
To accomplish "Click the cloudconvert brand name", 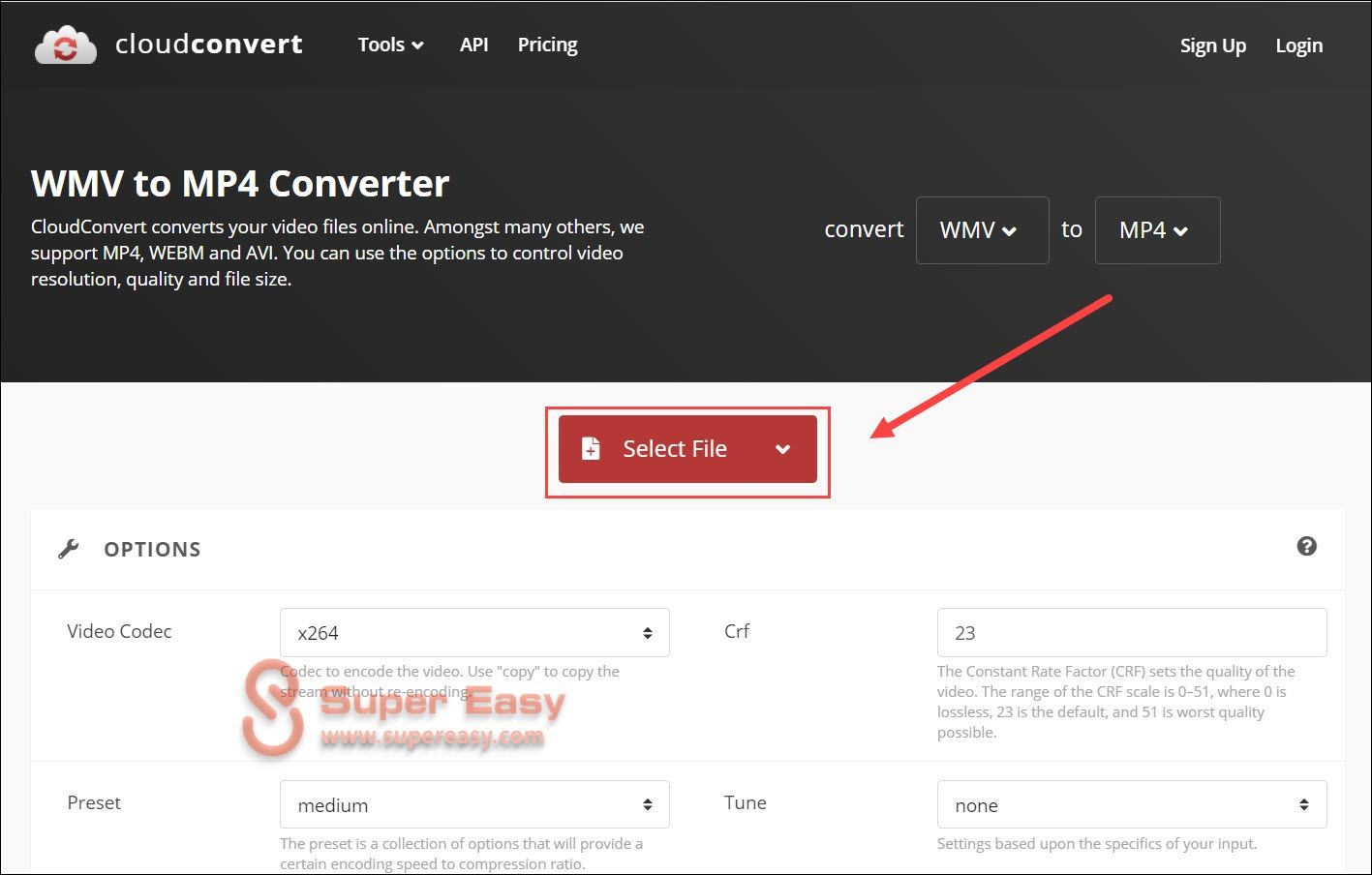I will tap(209, 45).
